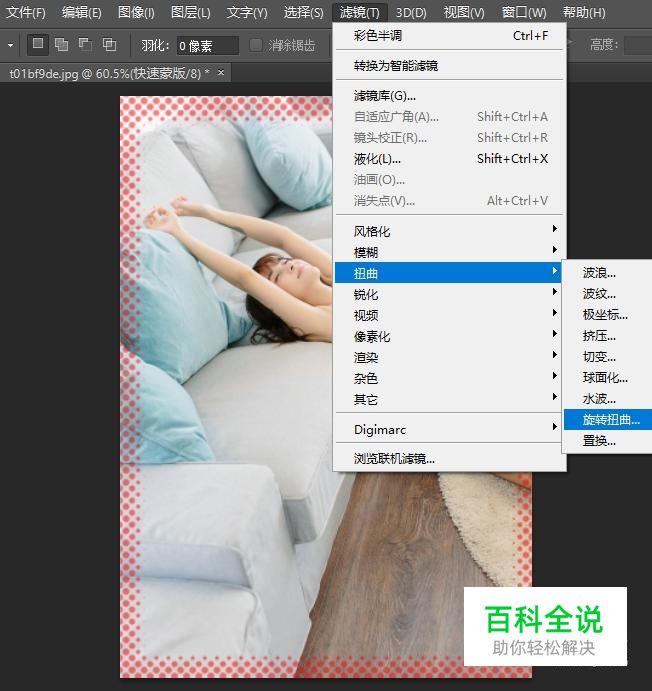652x691 pixels.
Task: Open the tool preset picker arrow
Action: tap(11, 45)
